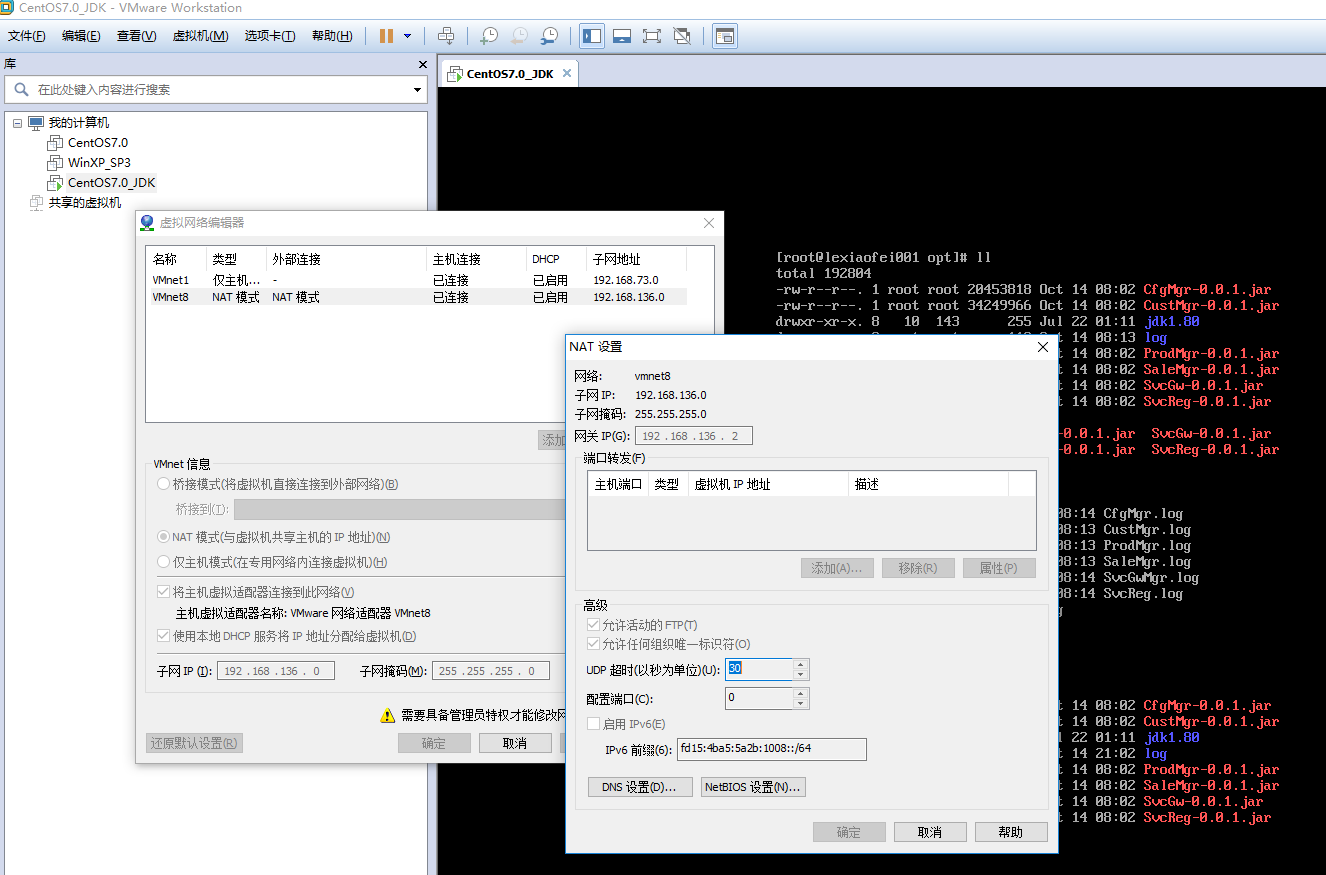Click the Pause virtual machine toolbar icon
Screen dimensions: 1326x875
(x=386, y=36)
